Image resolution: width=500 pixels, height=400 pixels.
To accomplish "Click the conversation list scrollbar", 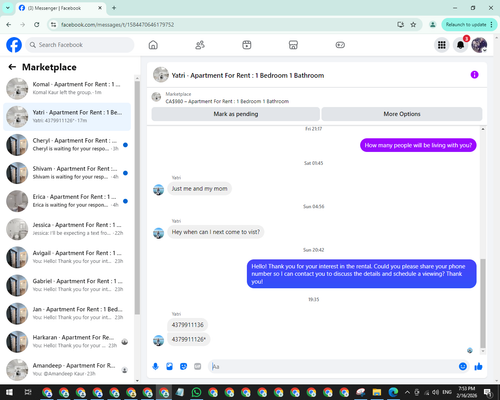I will click(137, 197).
